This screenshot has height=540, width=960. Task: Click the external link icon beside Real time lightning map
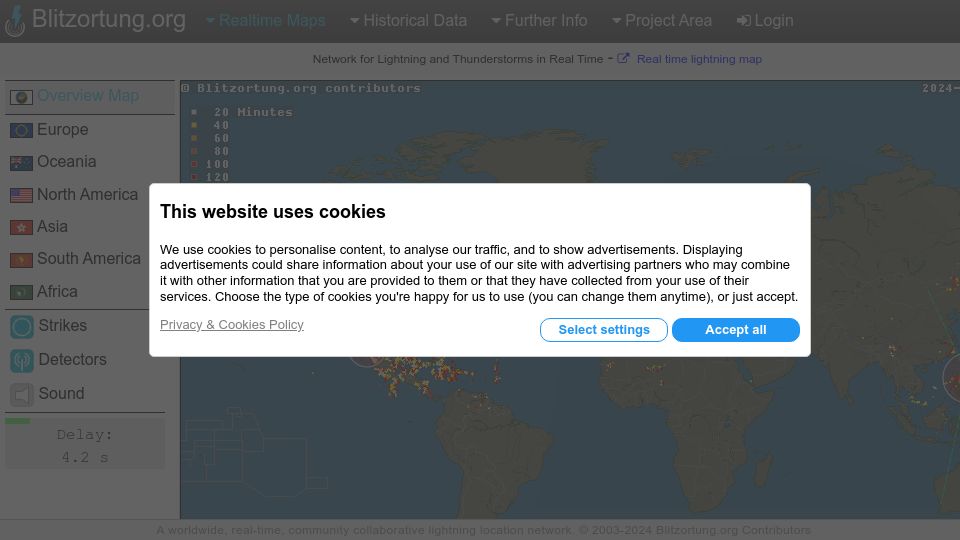623,59
